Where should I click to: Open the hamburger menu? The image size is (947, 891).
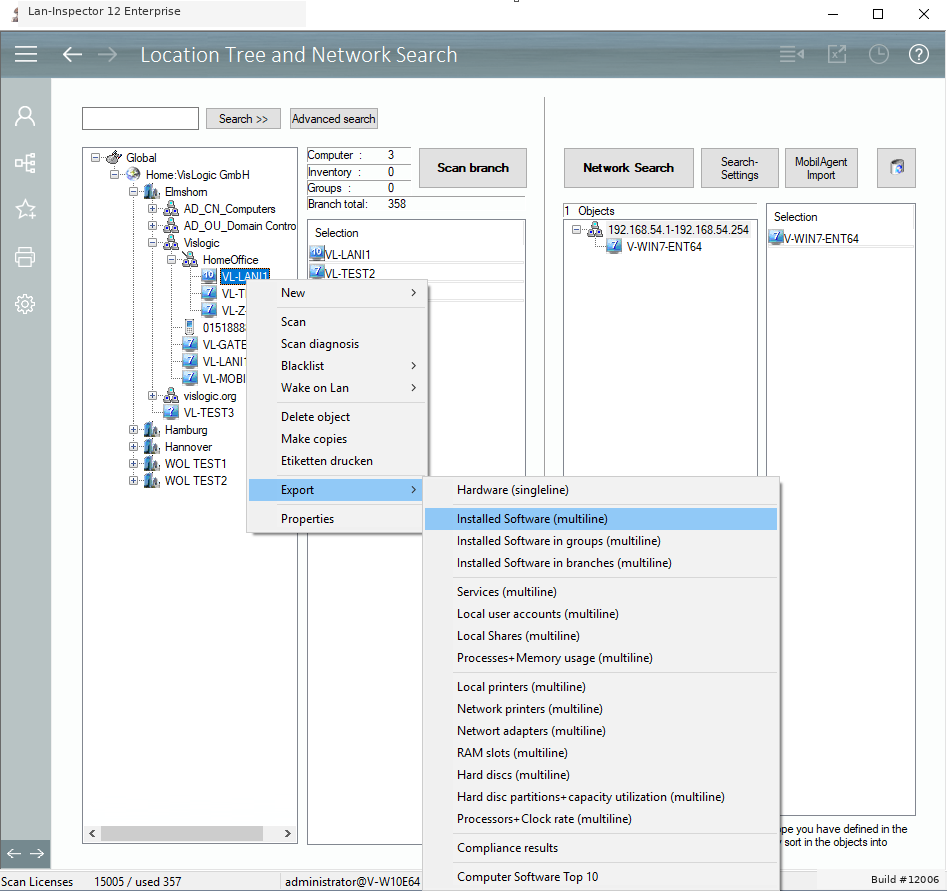[x=26, y=54]
